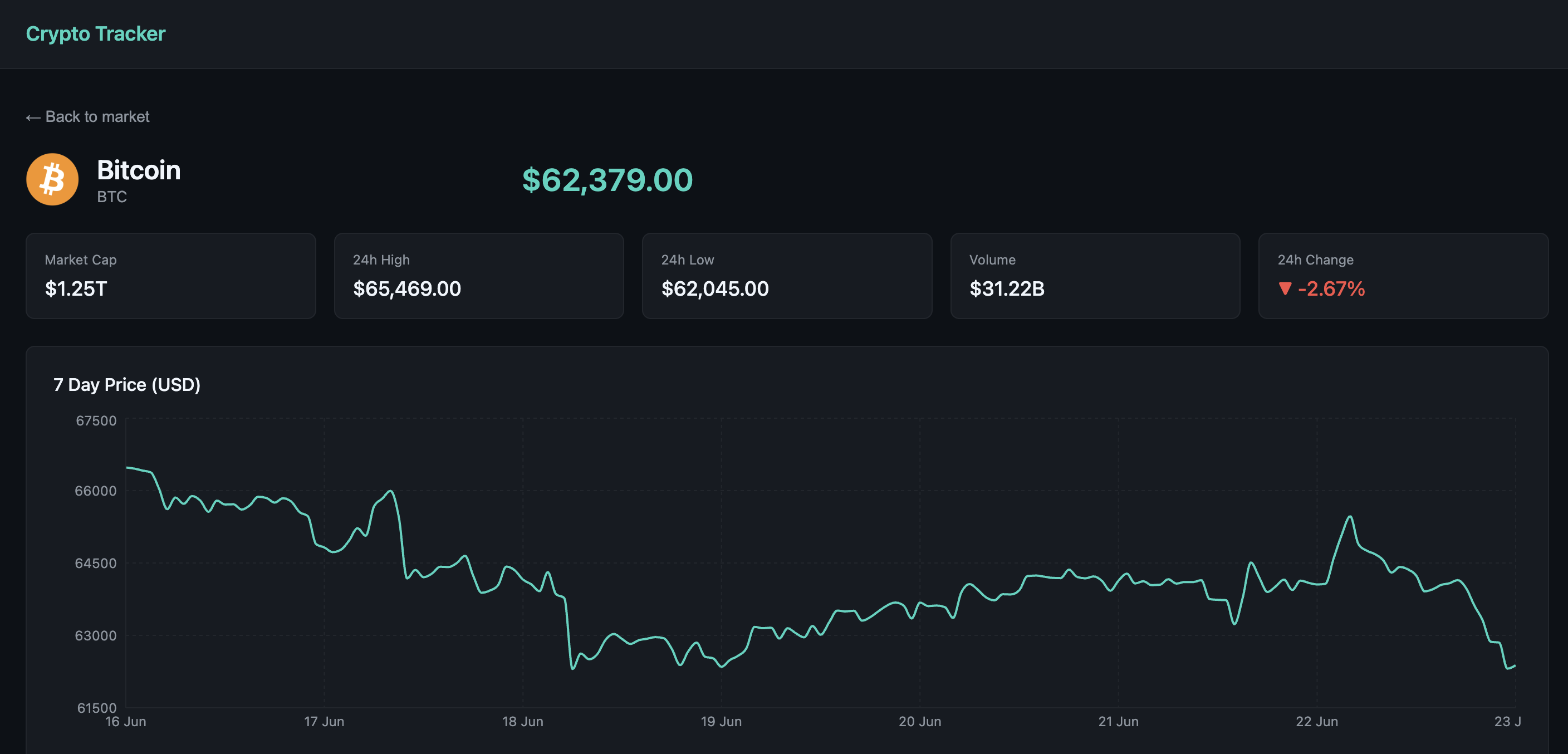Click the 16 Jun x-axis label

(125, 721)
